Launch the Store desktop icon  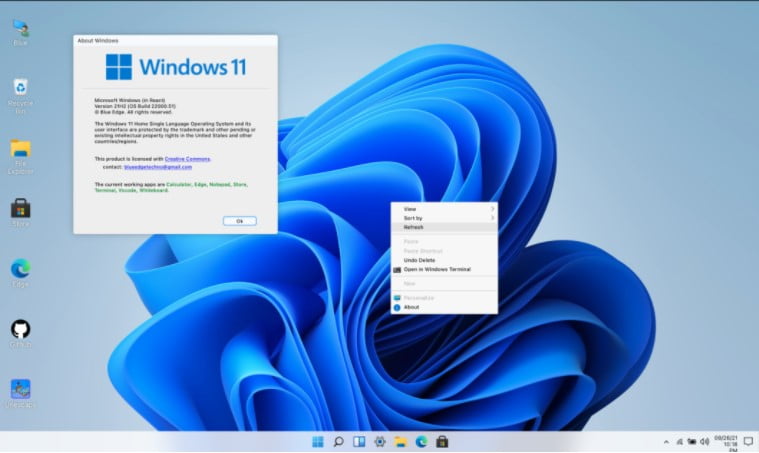[20, 208]
